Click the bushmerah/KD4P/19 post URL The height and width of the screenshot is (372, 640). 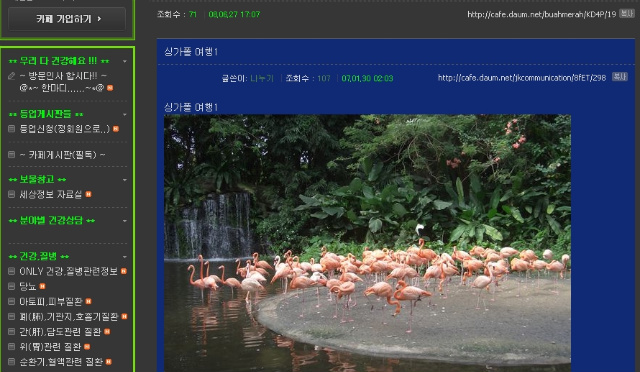[x=542, y=14]
